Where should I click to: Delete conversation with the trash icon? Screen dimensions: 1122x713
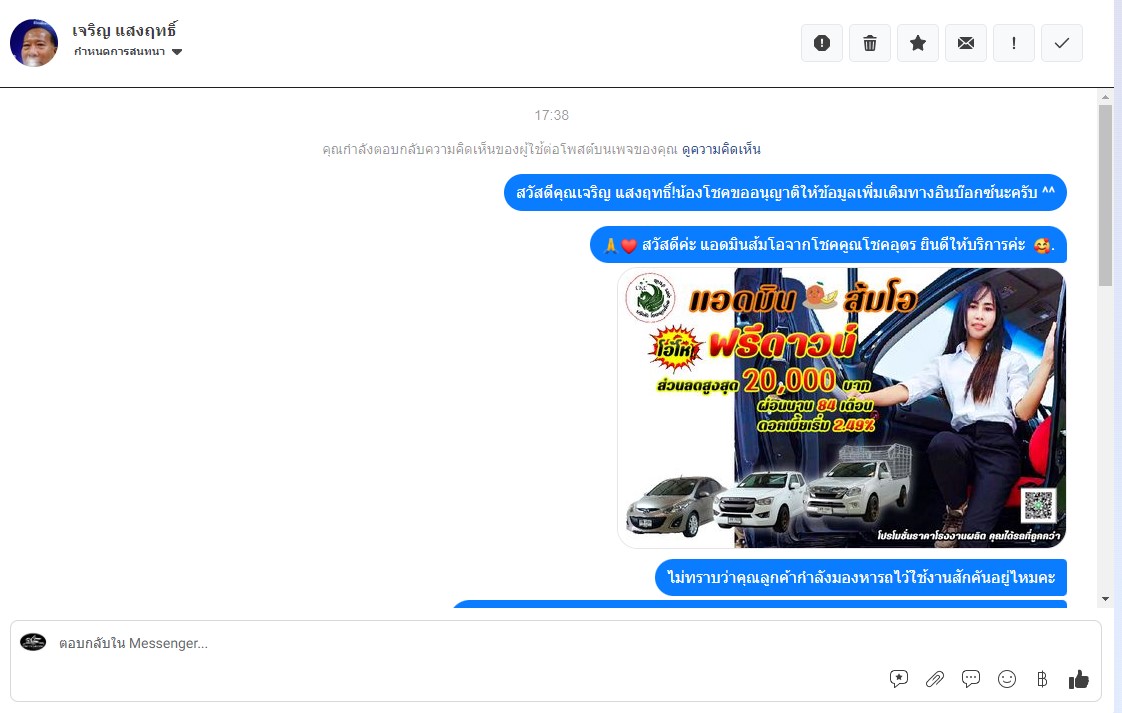[870, 43]
